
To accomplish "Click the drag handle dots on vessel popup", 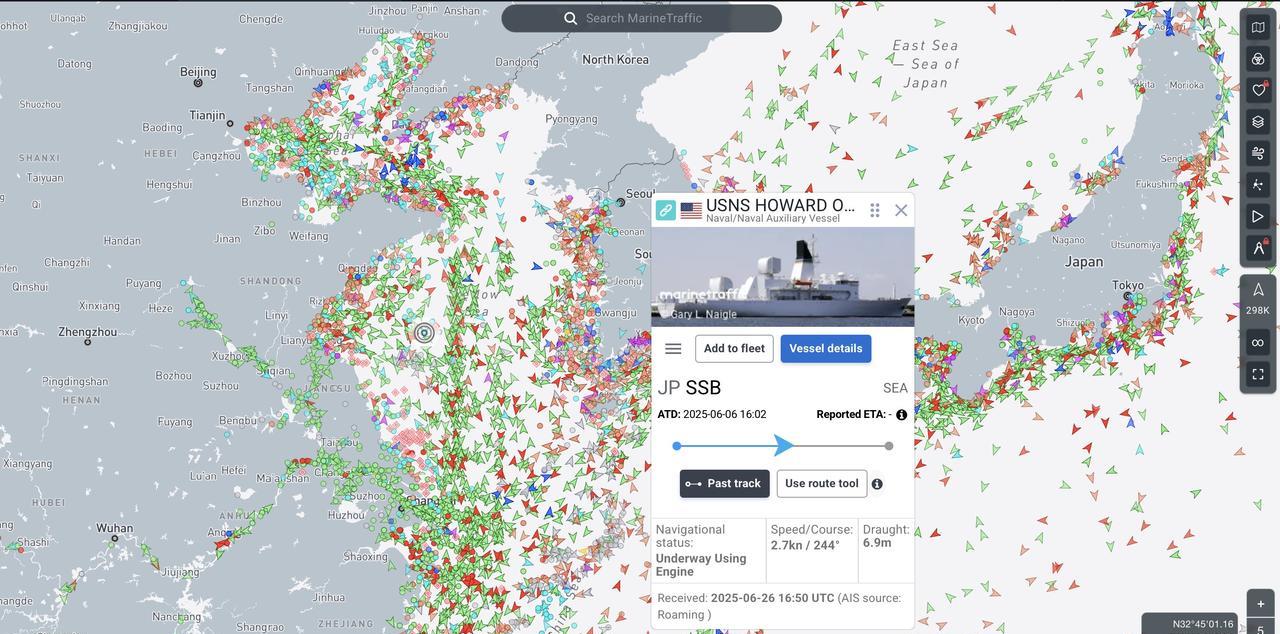I will coord(874,210).
